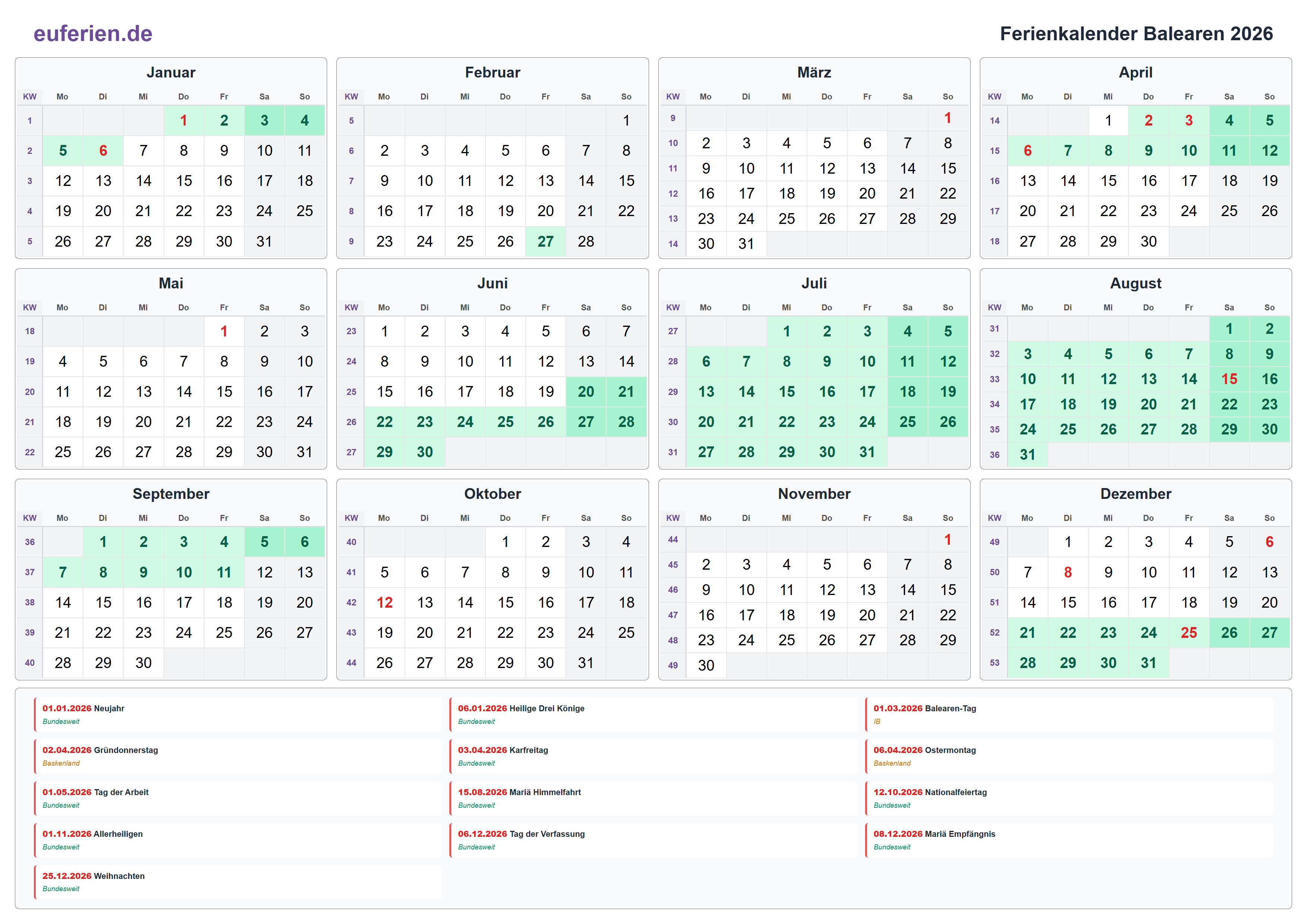Click the KW header in Januar
Image resolution: width=1307 pixels, height=924 pixels.
click(x=29, y=97)
